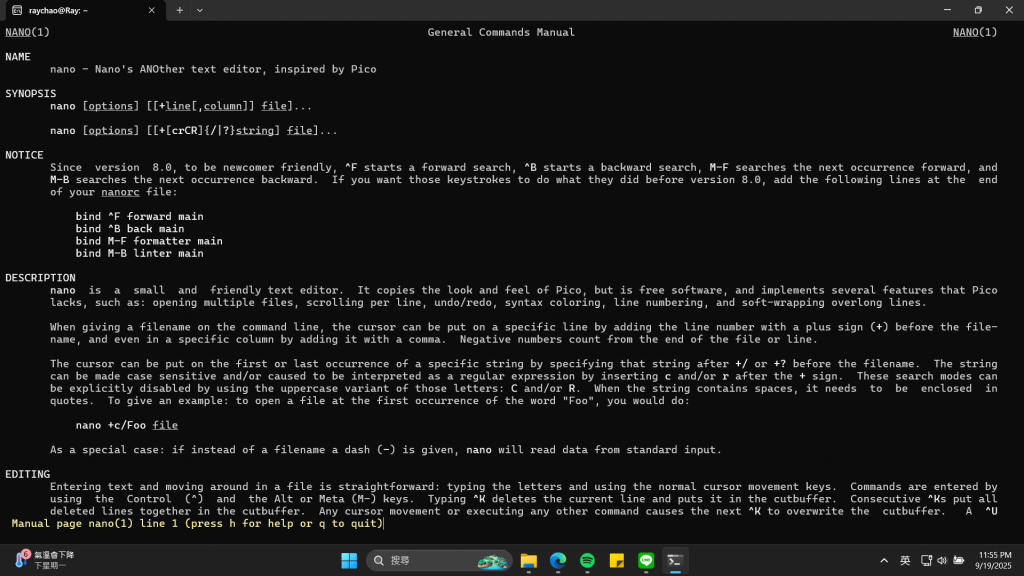Click the top-right NANO(1) header
This screenshot has width=1024, height=576.
click(975, 32)
